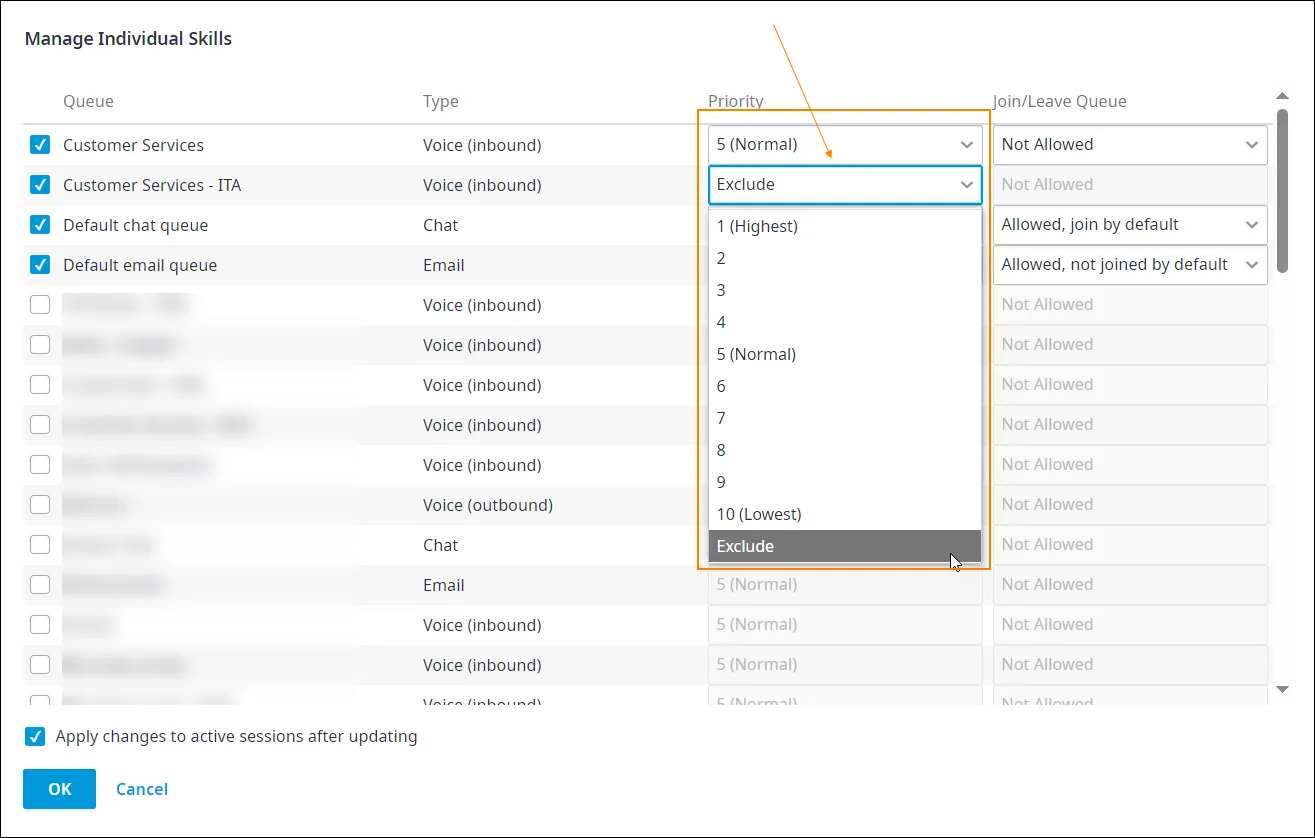Screen dimensions: 1315x838
Task: Uncheck the Customer Services queue checkbox
Action: [x=40, y=145]
